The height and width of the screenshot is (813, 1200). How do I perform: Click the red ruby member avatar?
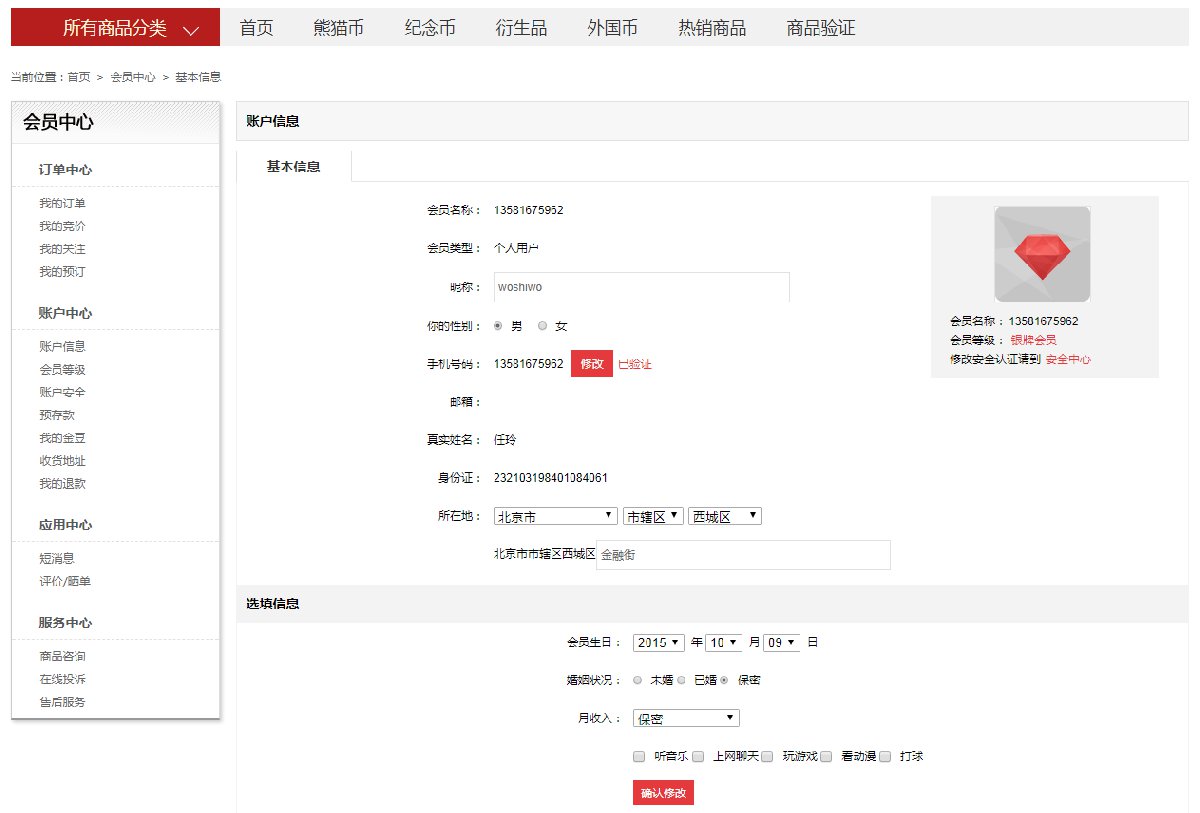coord(1042,254)
